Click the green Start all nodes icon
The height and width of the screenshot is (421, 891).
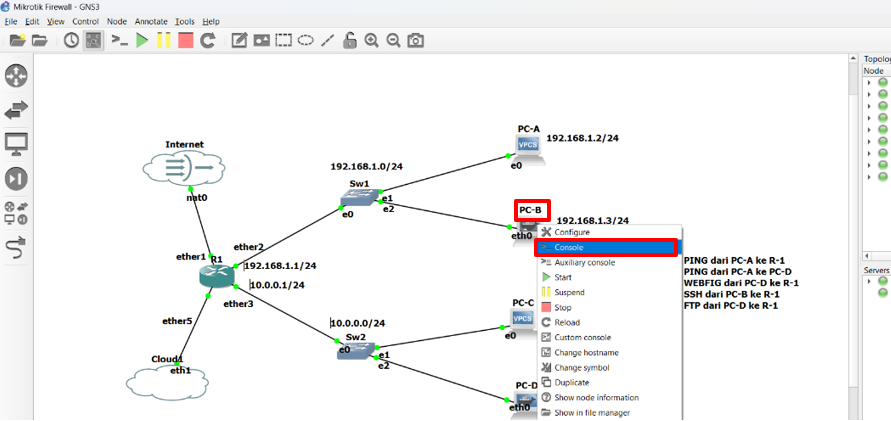(142, 41)
